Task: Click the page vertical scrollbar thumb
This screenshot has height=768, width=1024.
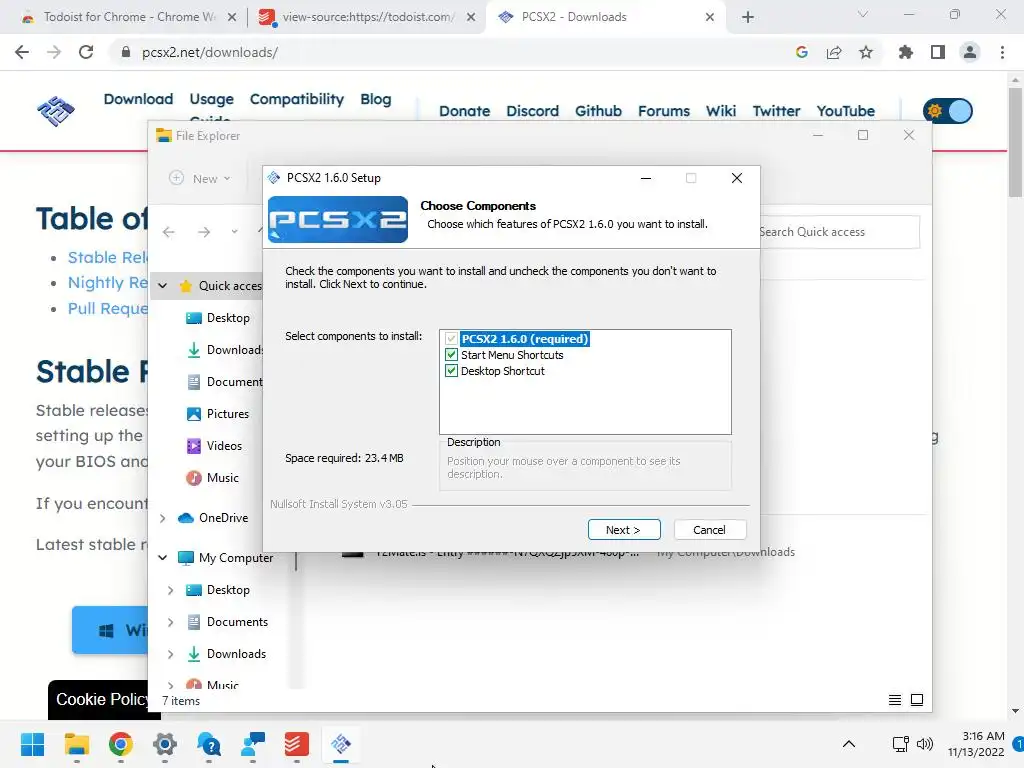Action: [1015, 141]
